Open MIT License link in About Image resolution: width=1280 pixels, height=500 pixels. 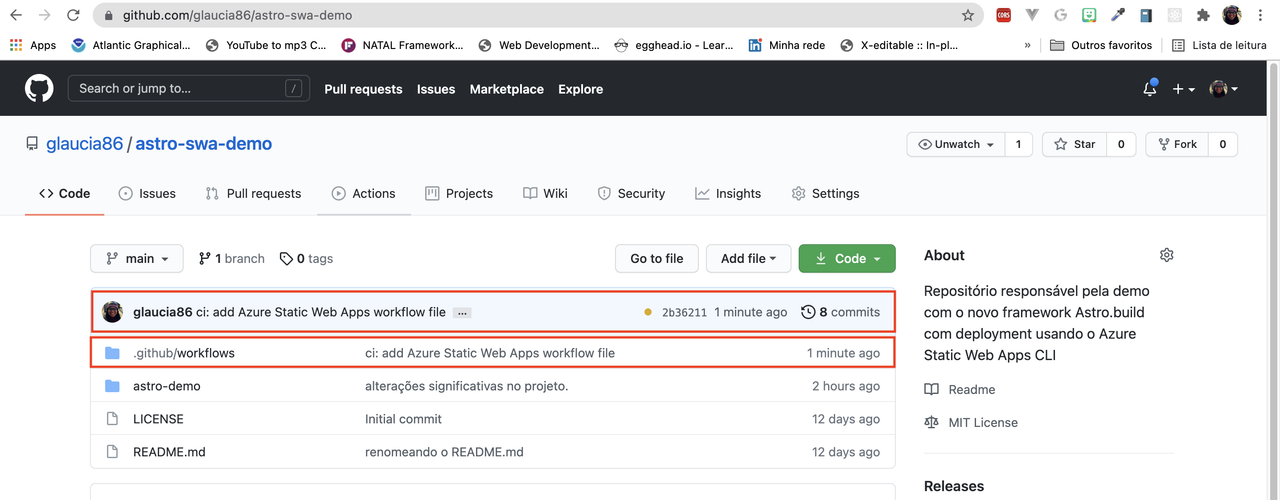[971, 422]
